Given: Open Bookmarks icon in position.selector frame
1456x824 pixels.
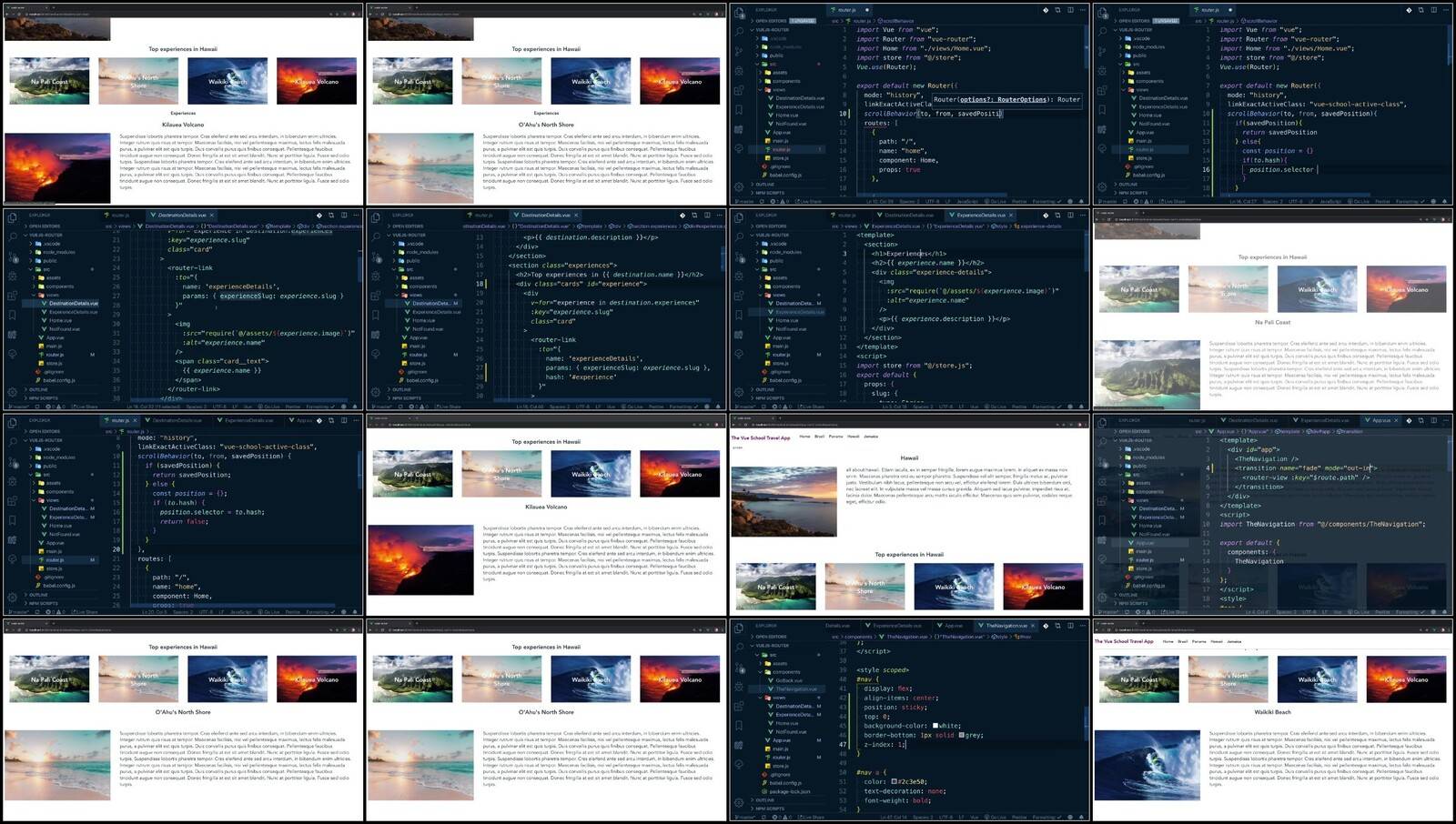Looking at the screenshot, I should pyautogui.click(x=1102, y=110).
